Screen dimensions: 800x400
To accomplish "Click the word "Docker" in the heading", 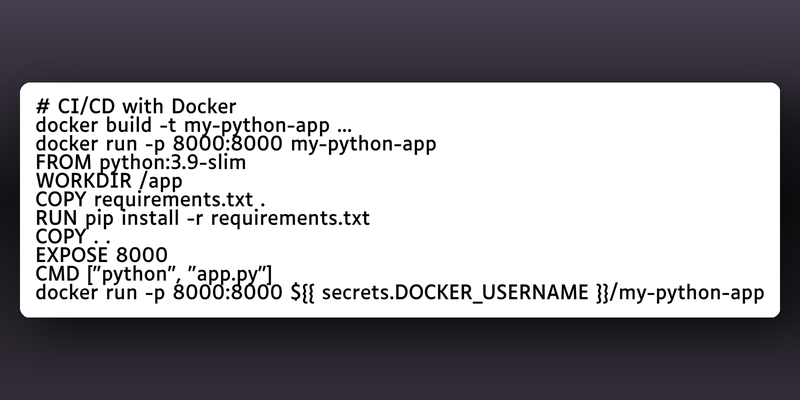I will click(x=204, y=107).
